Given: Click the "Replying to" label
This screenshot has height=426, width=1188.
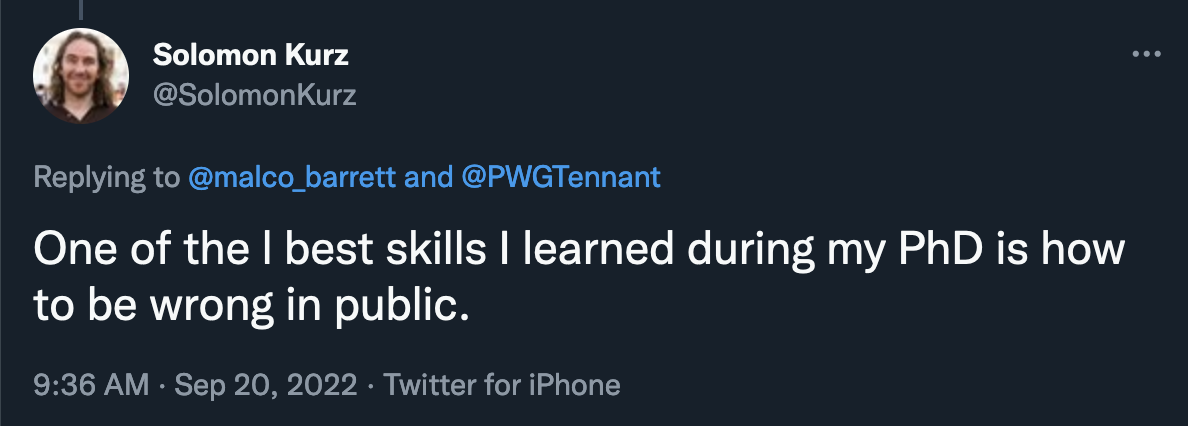Looking at the screenshot, I should coord(106,178).
